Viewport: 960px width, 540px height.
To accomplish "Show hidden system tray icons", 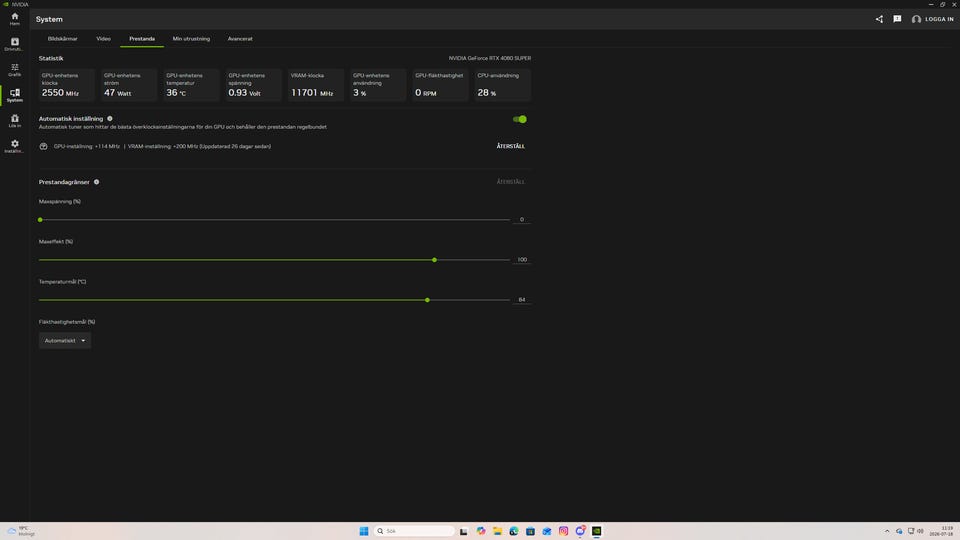I will pos(887,531).
